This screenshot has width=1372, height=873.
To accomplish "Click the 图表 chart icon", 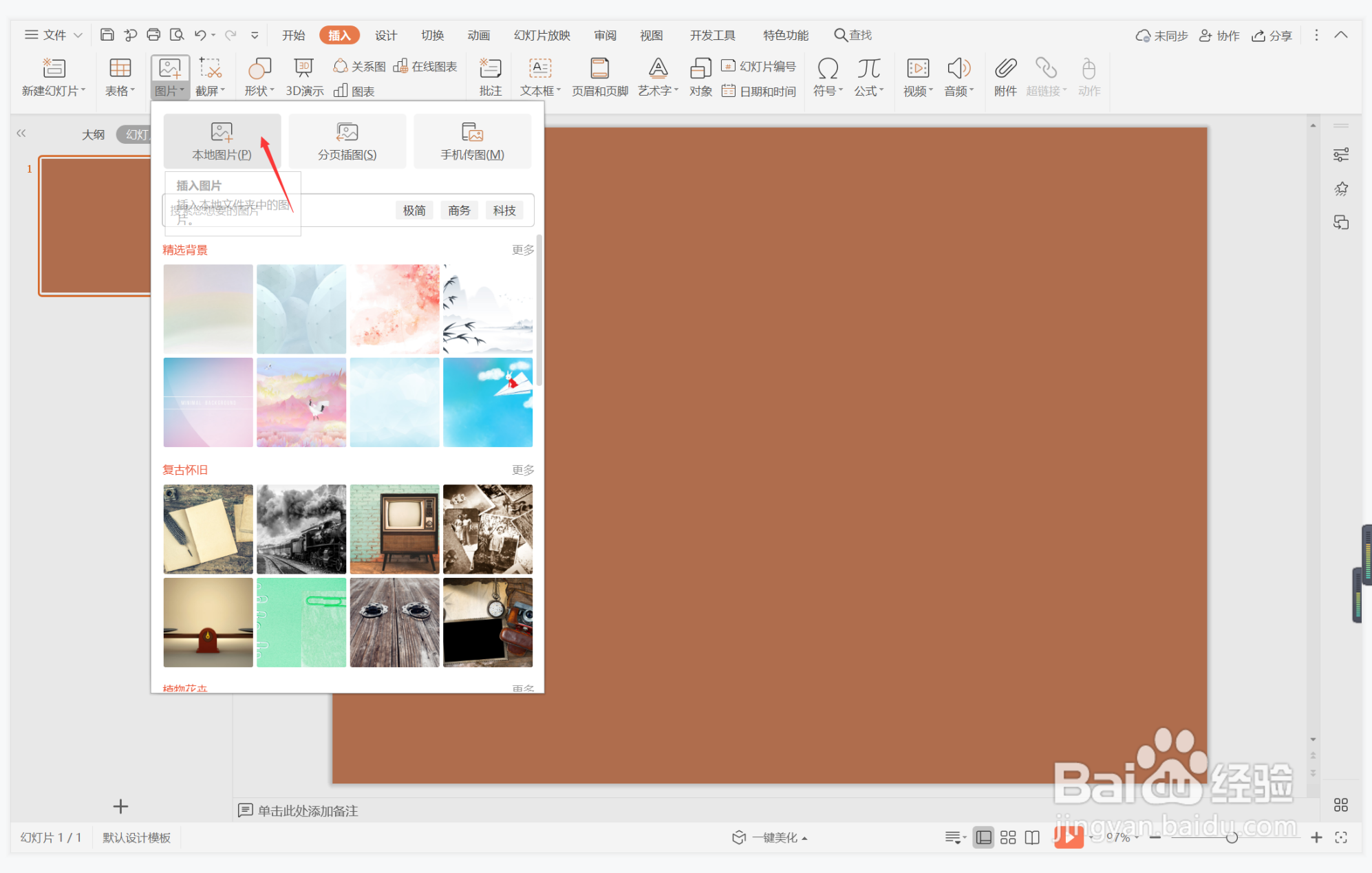I will coord(341,91).
